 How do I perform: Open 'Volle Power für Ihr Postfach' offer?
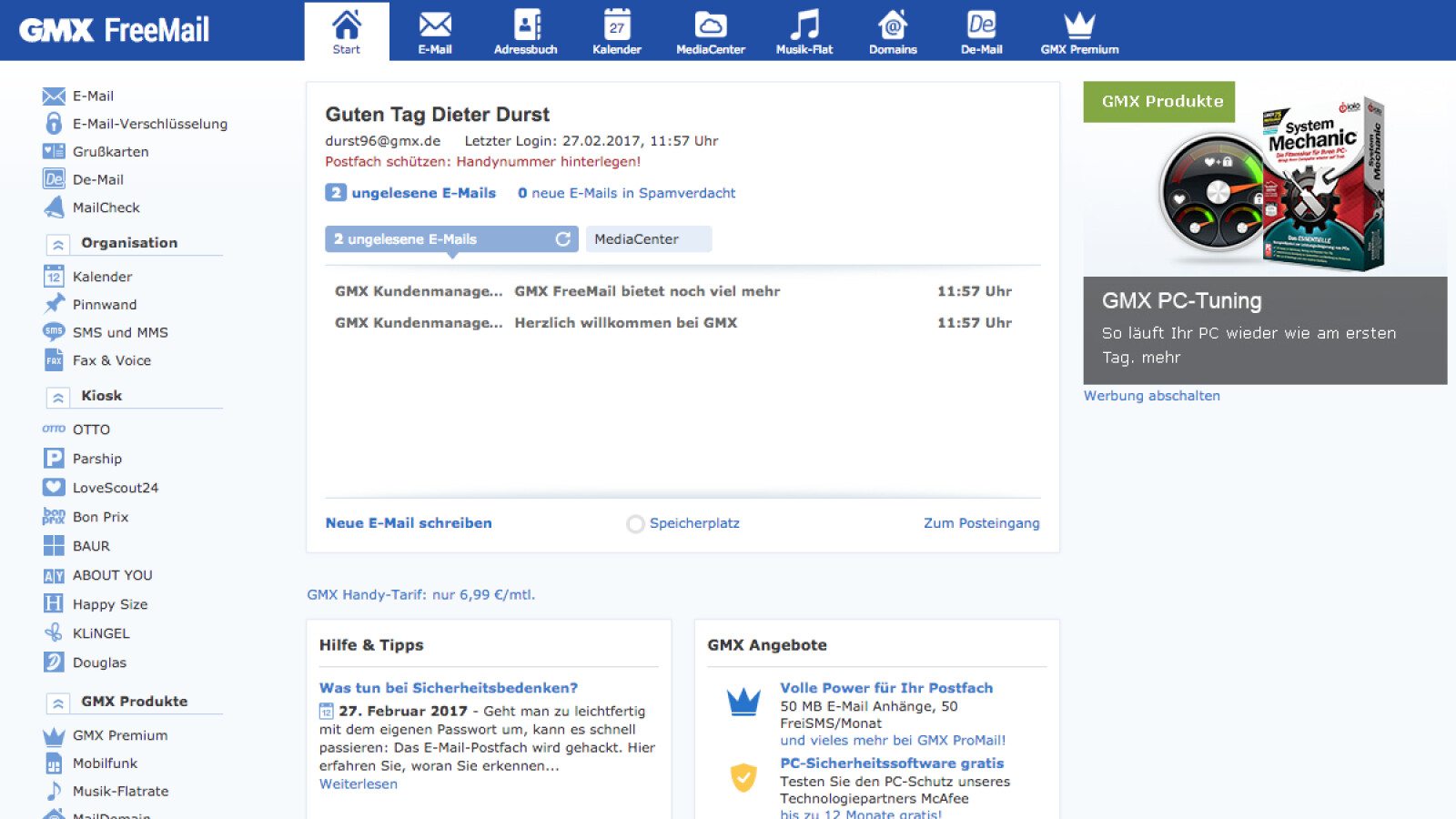[886, 688]
